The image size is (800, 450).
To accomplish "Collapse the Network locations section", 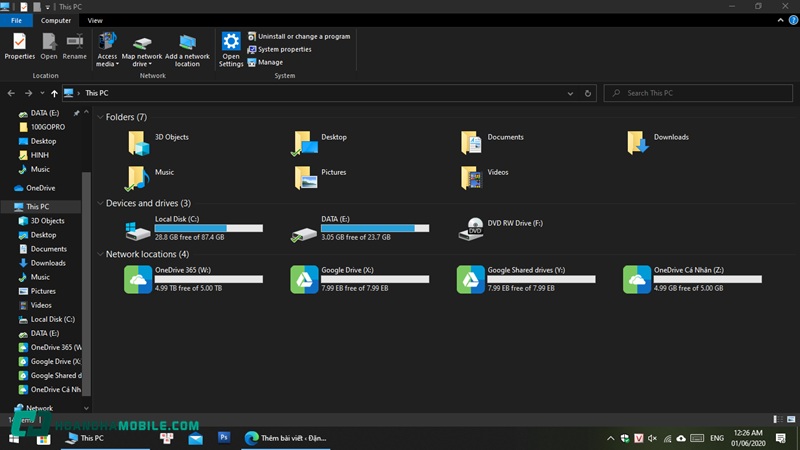I will click(x=100, y=255).
